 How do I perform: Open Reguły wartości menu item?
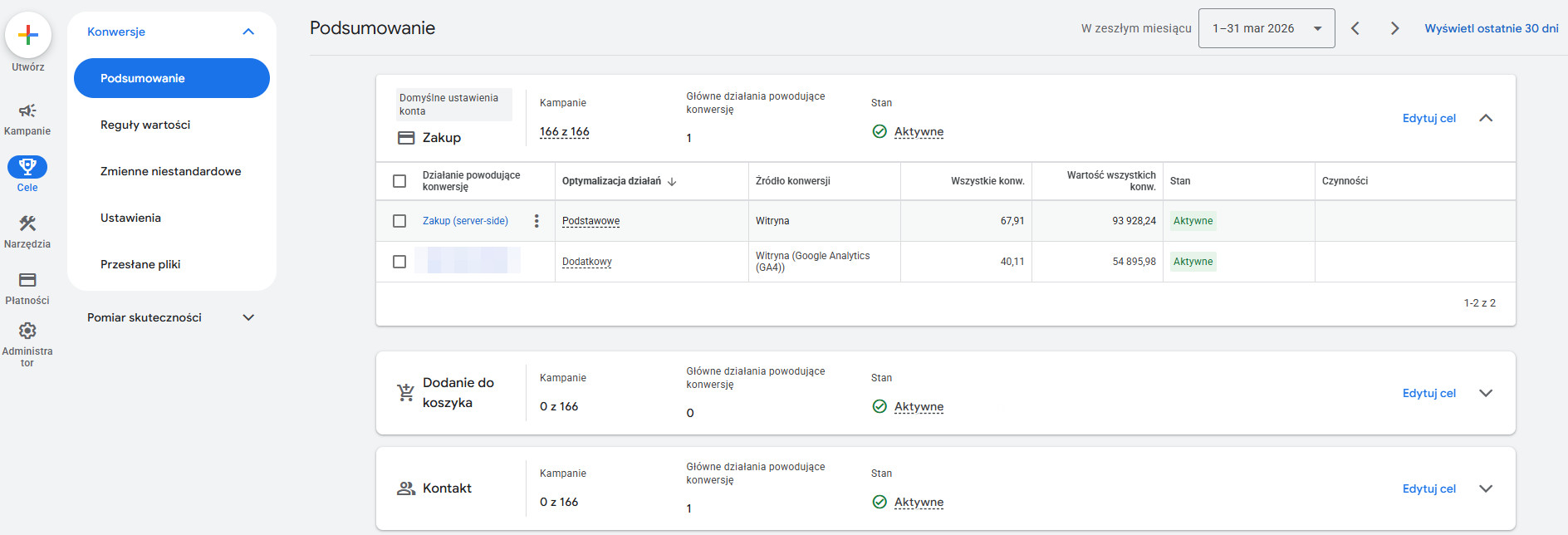pyautogui.click(x=145, y=125)
